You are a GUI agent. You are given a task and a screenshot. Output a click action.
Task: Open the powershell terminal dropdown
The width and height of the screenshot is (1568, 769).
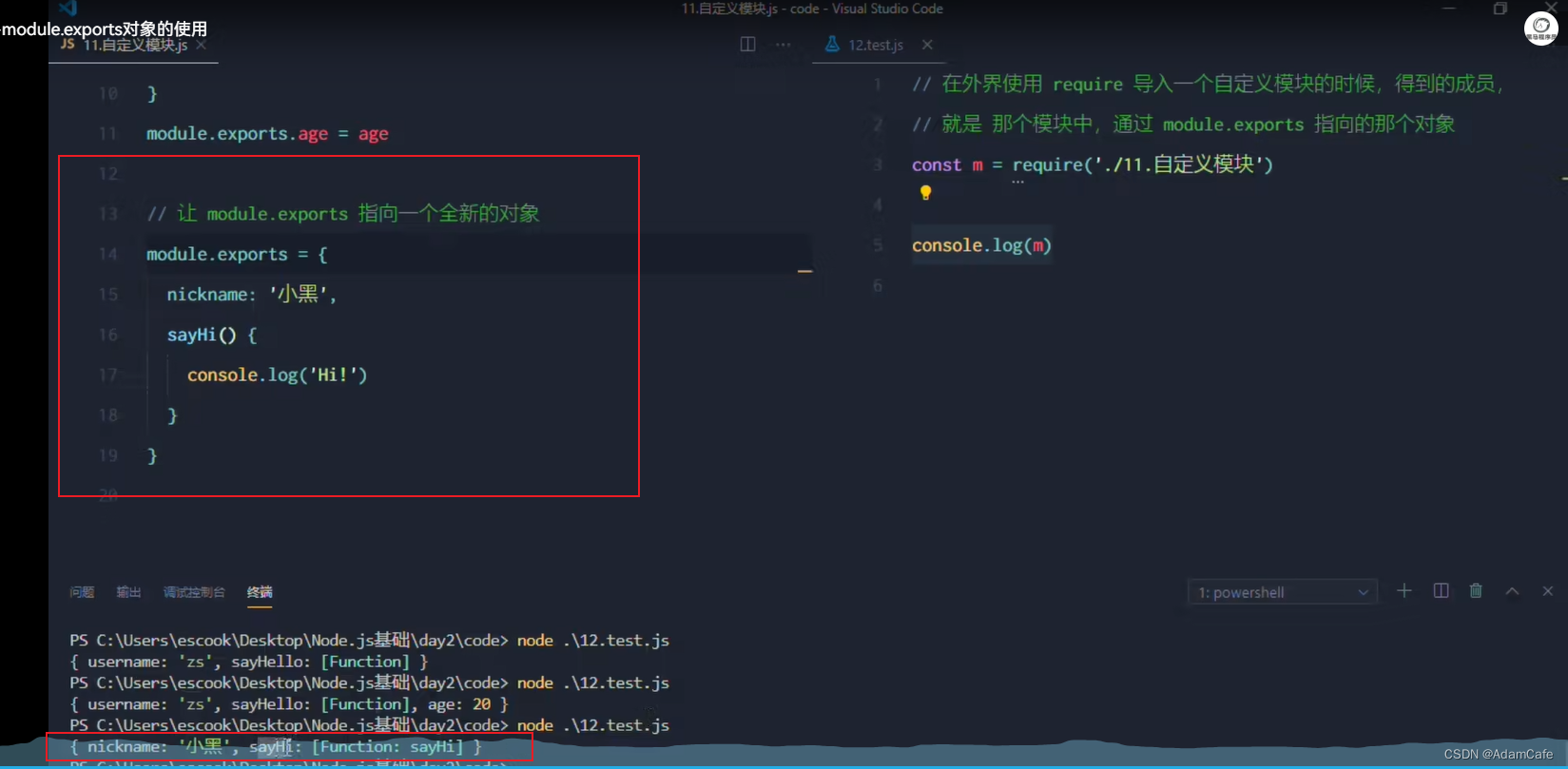1282,592
